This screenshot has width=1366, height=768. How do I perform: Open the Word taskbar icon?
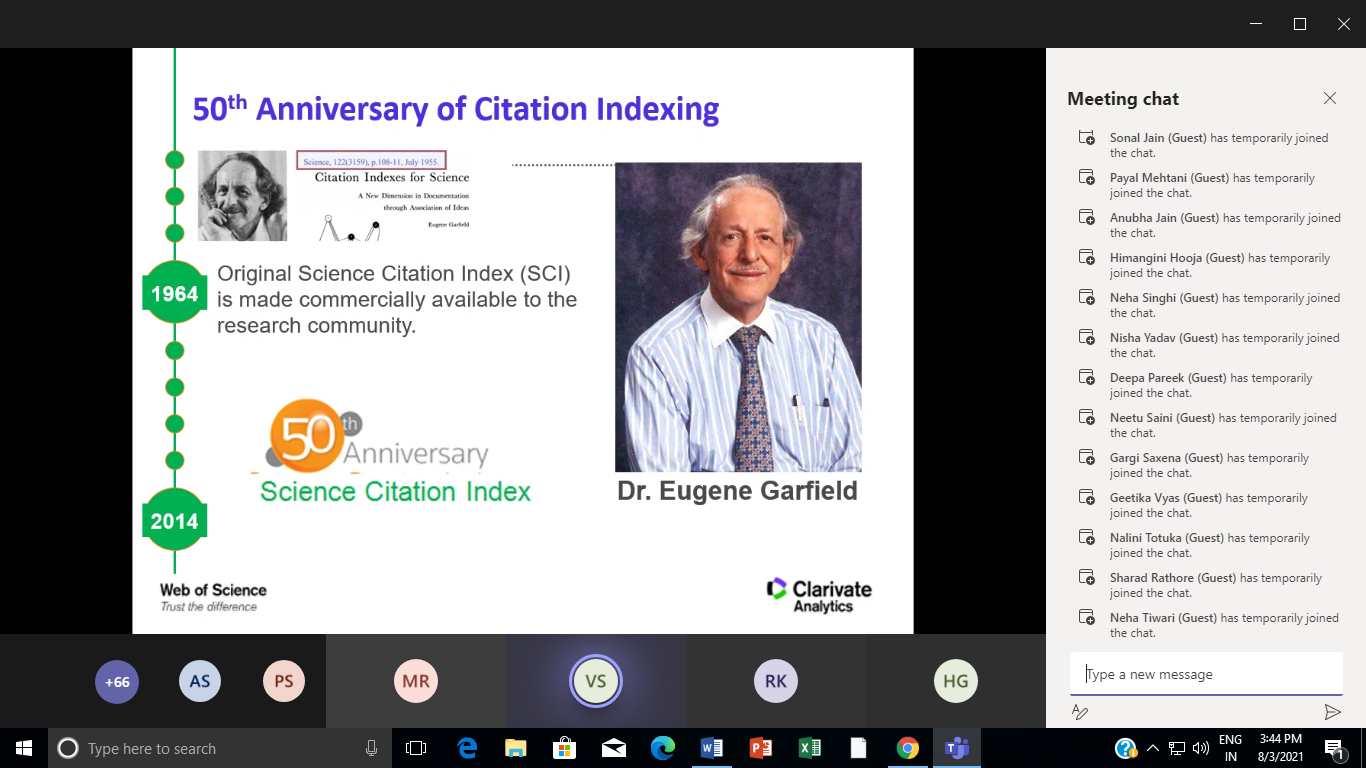tap(712, 748)
